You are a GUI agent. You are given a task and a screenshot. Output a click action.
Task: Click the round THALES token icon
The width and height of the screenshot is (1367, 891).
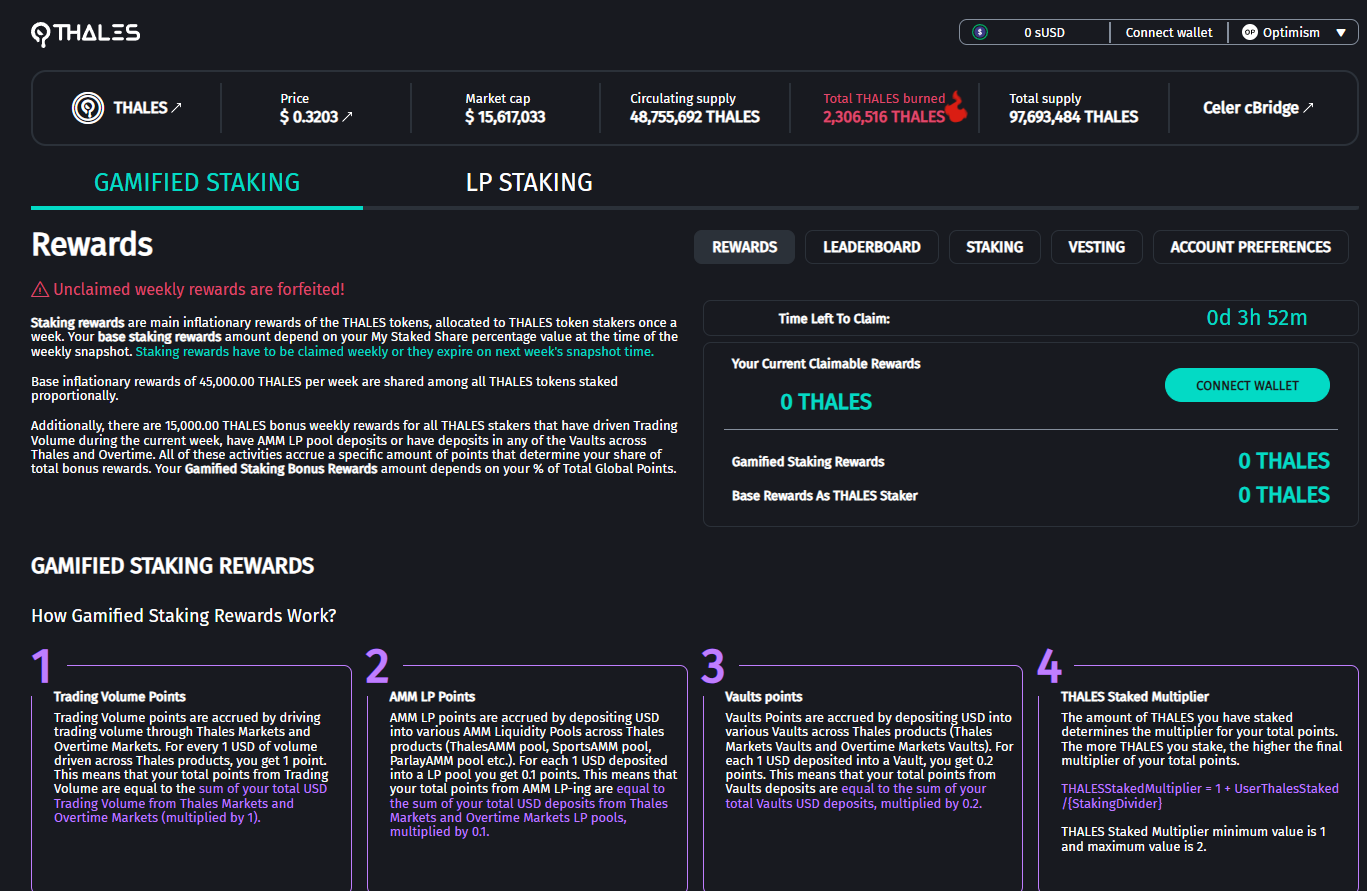tap(88, 108)
